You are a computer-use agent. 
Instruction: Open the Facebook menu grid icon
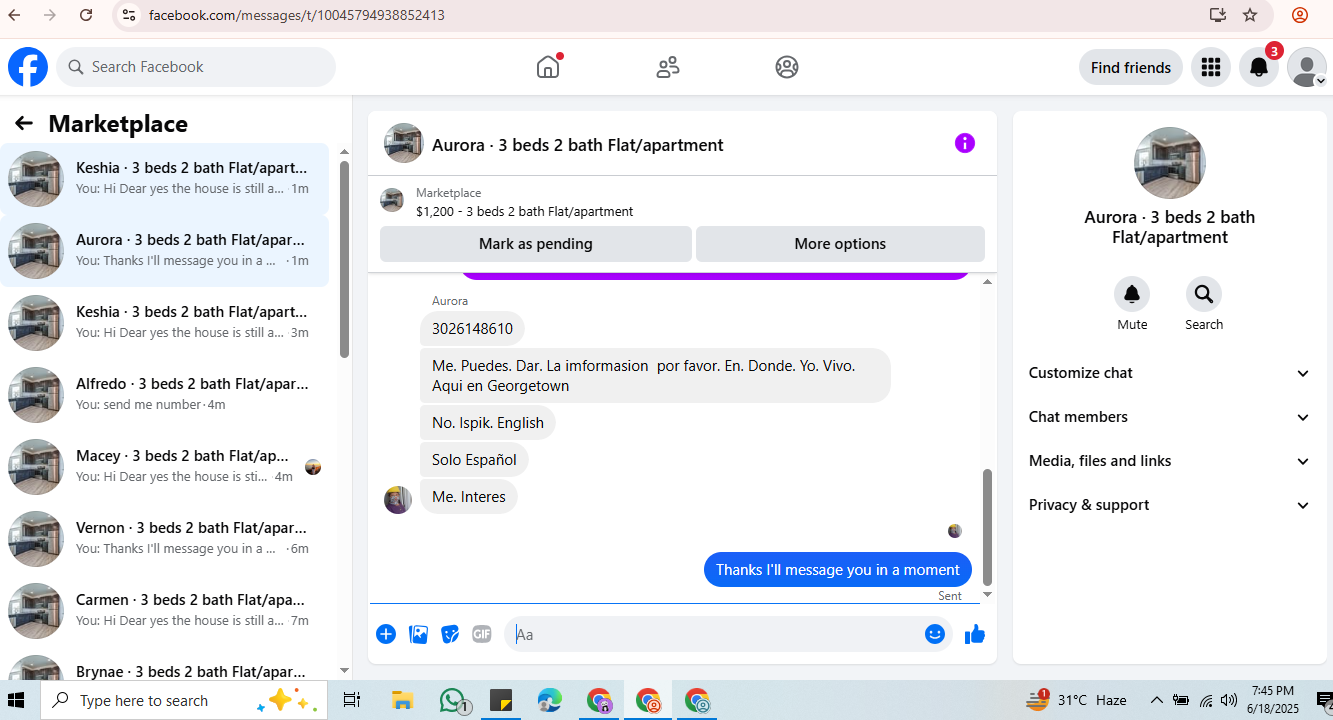pos(1211,67)
